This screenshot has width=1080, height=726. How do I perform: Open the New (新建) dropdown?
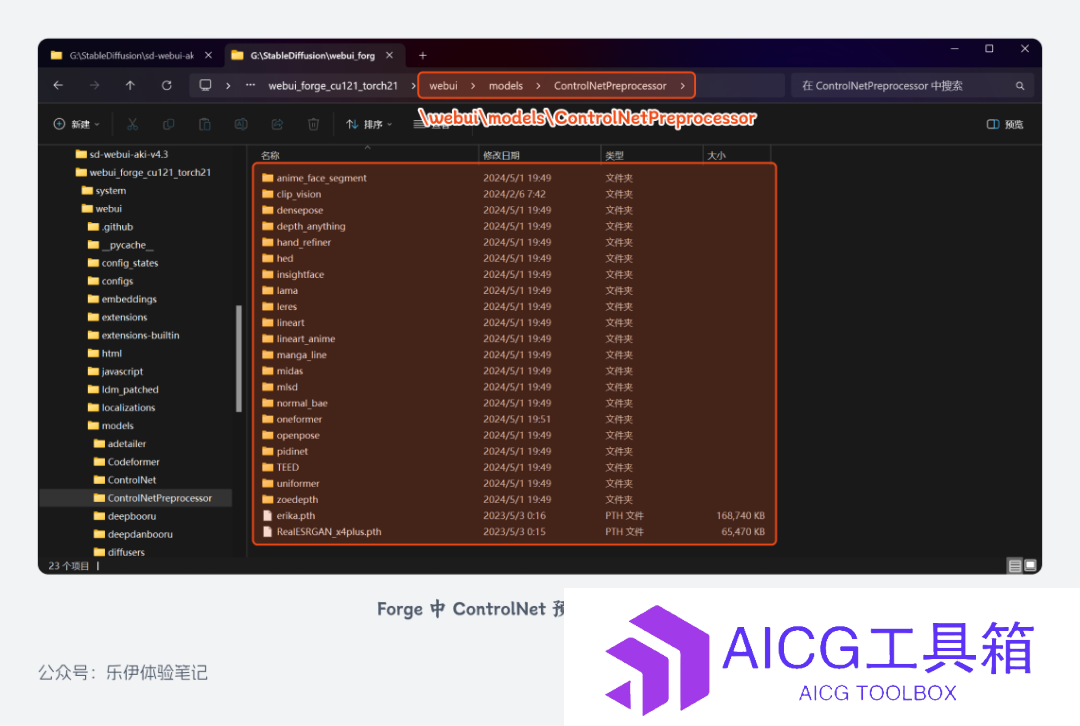point(76,124)
